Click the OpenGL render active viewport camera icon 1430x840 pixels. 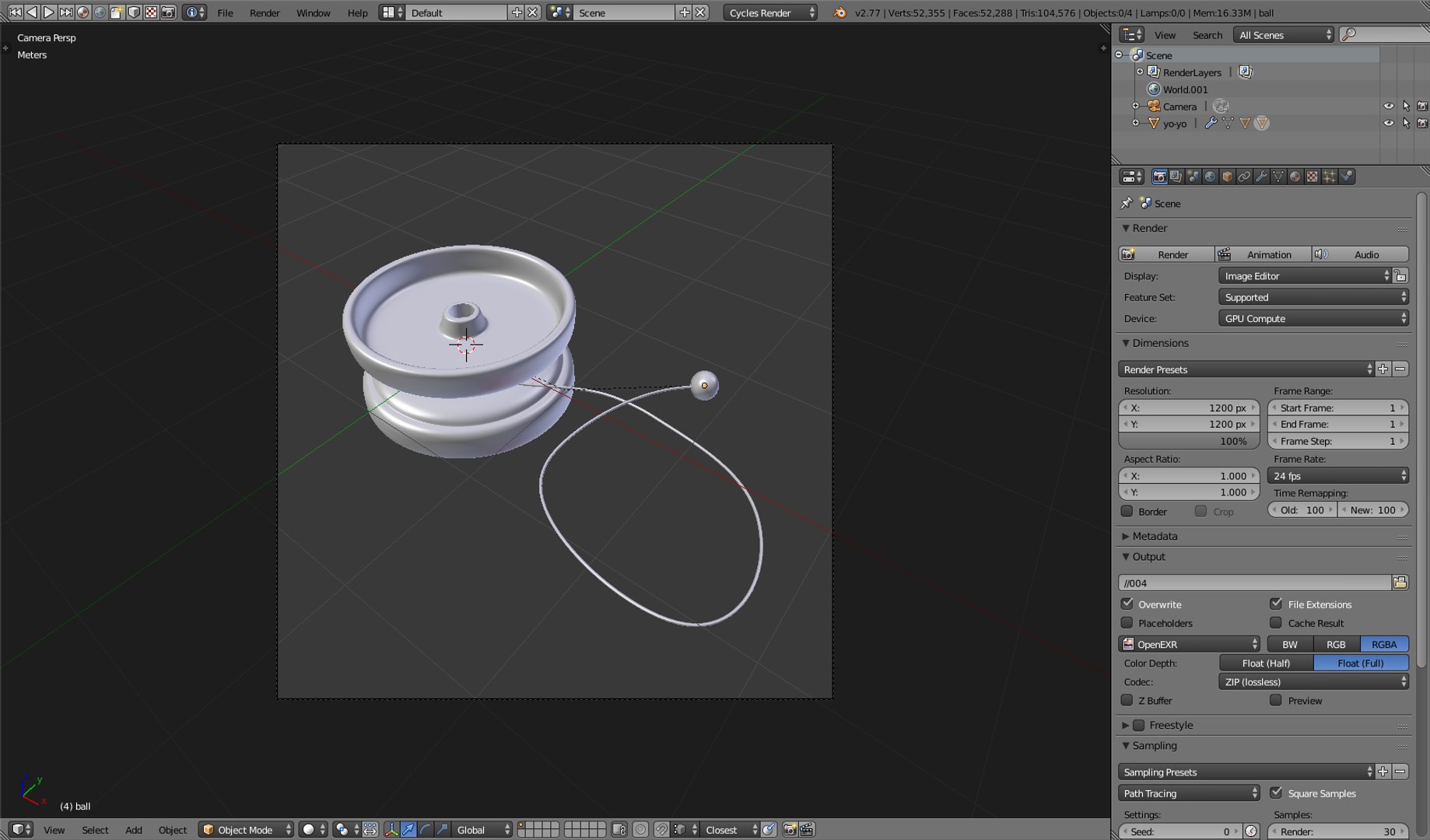point(790,830)
